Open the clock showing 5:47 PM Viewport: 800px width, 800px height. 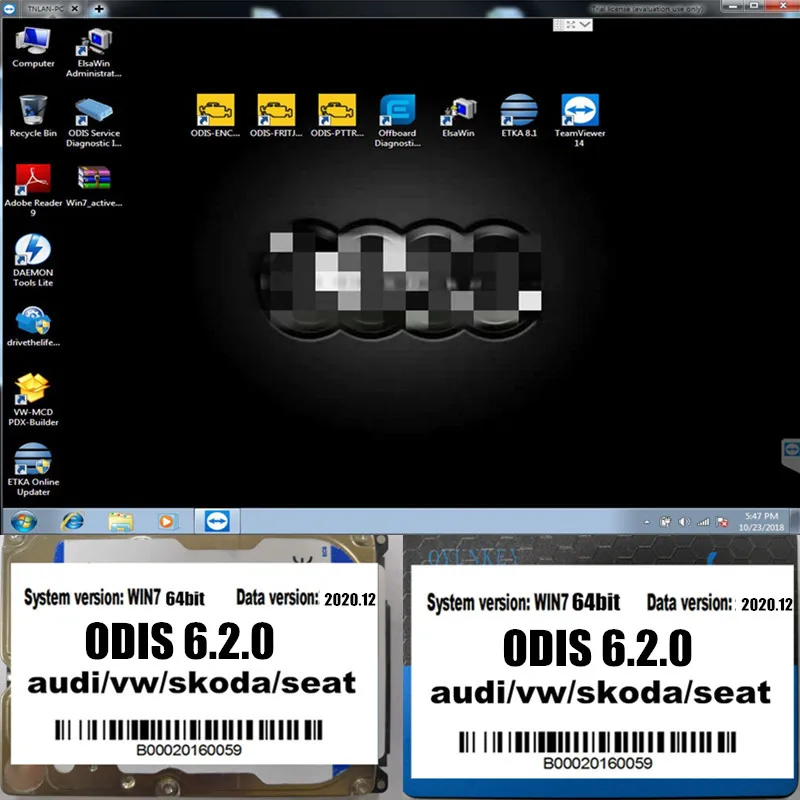[x=761, y=521]
